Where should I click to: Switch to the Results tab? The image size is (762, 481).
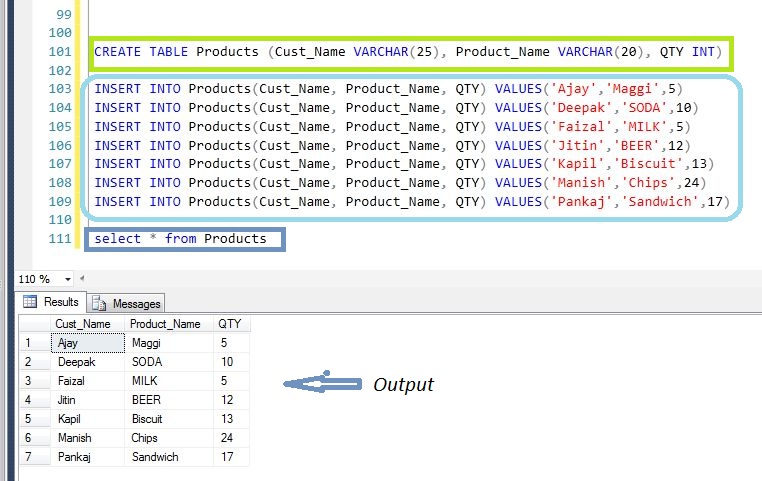(x=51, y=302)
